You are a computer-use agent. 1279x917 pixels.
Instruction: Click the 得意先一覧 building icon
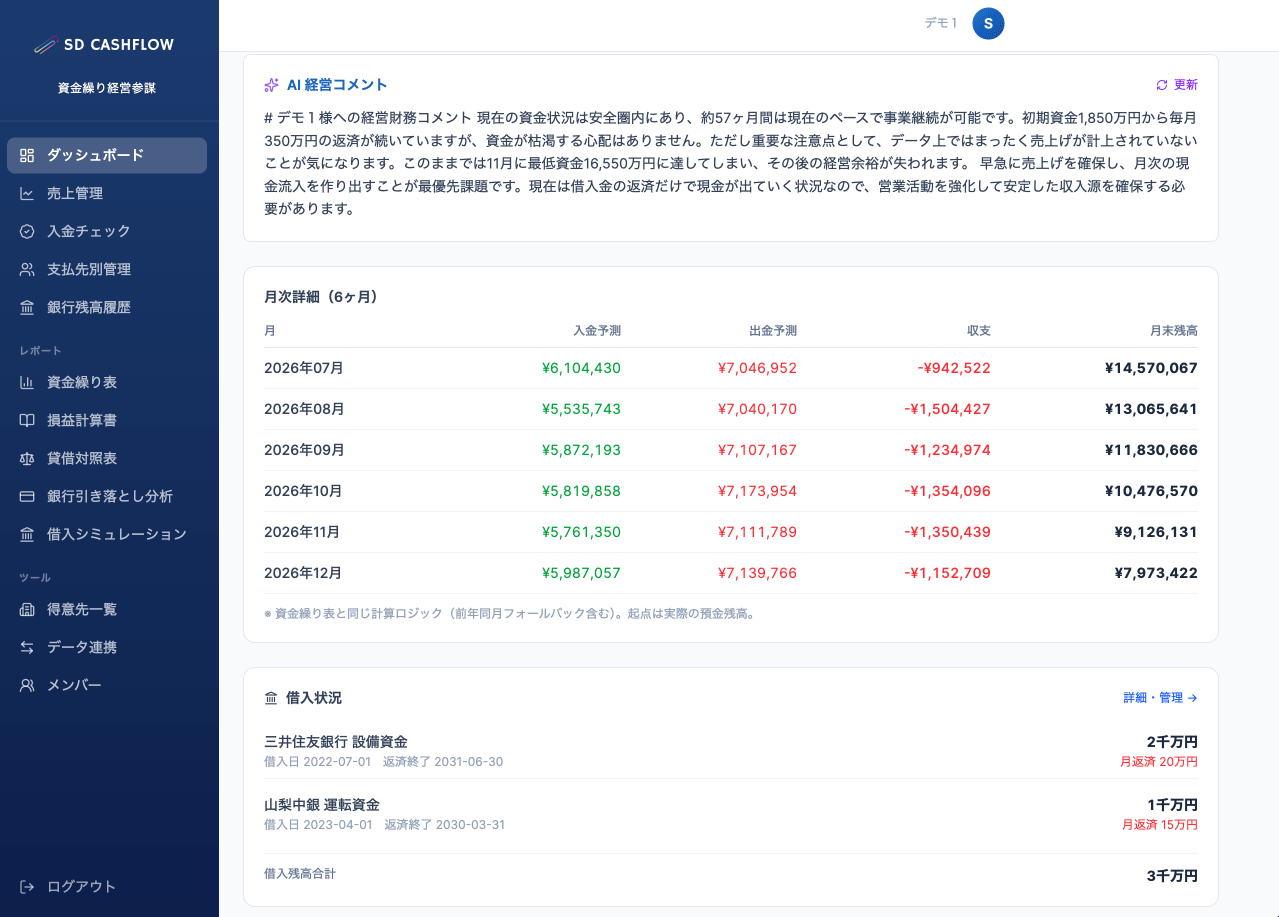click(x=27, y=609)
